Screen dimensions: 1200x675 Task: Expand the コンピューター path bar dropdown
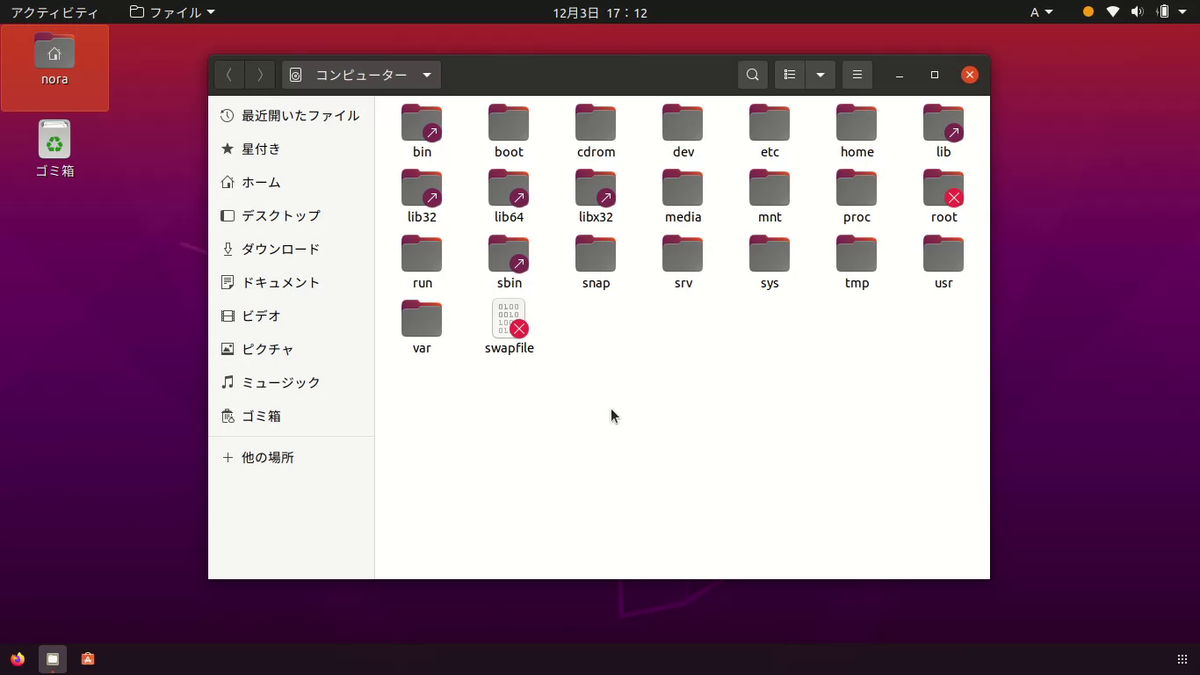(427, 74)
